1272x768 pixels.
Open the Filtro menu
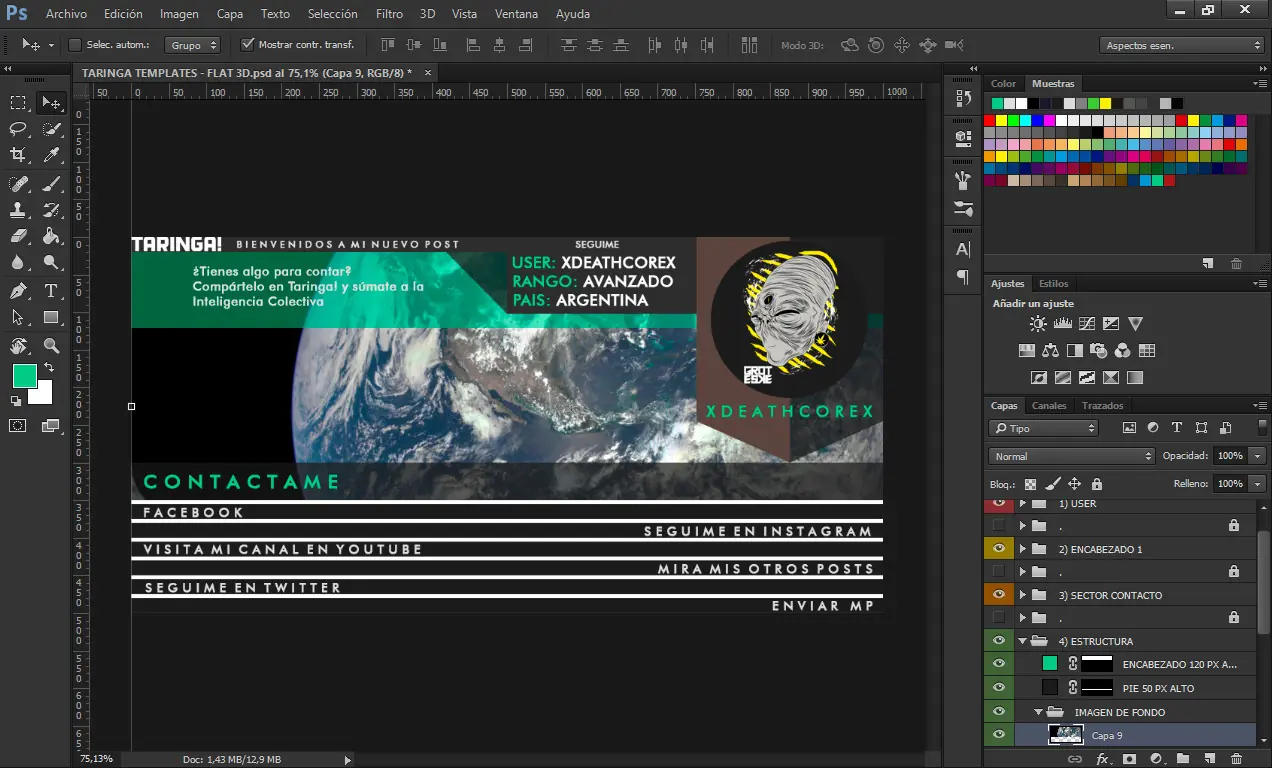(389, 14)
